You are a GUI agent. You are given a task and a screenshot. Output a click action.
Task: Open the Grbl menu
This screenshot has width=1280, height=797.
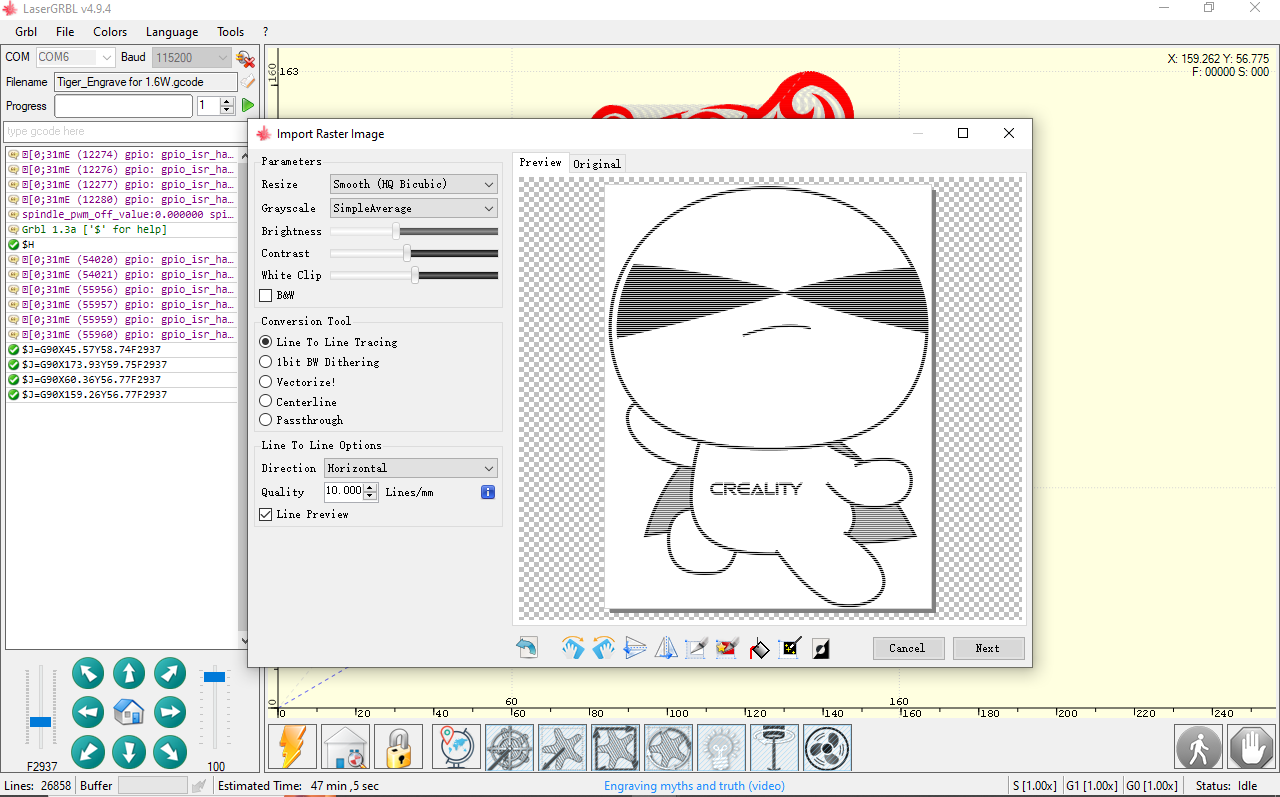point(26,32)
